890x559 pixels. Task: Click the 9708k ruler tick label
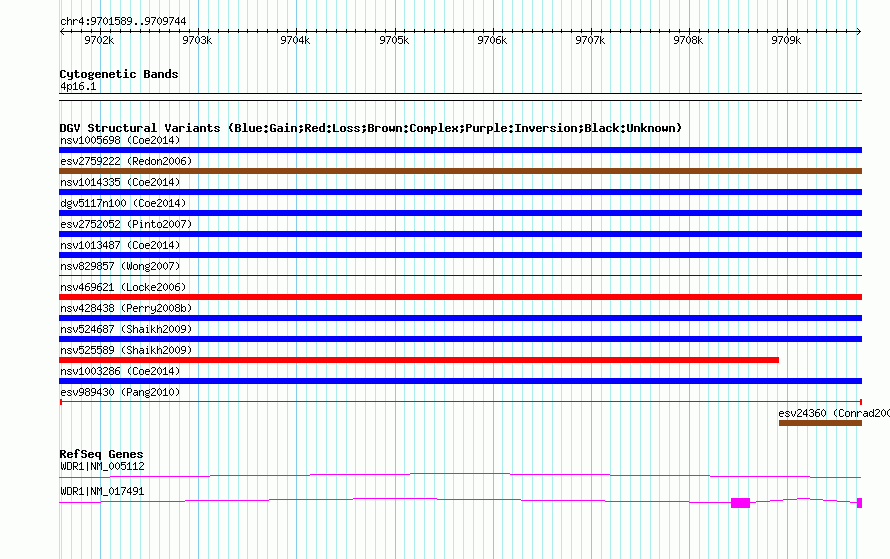point(688,40)
